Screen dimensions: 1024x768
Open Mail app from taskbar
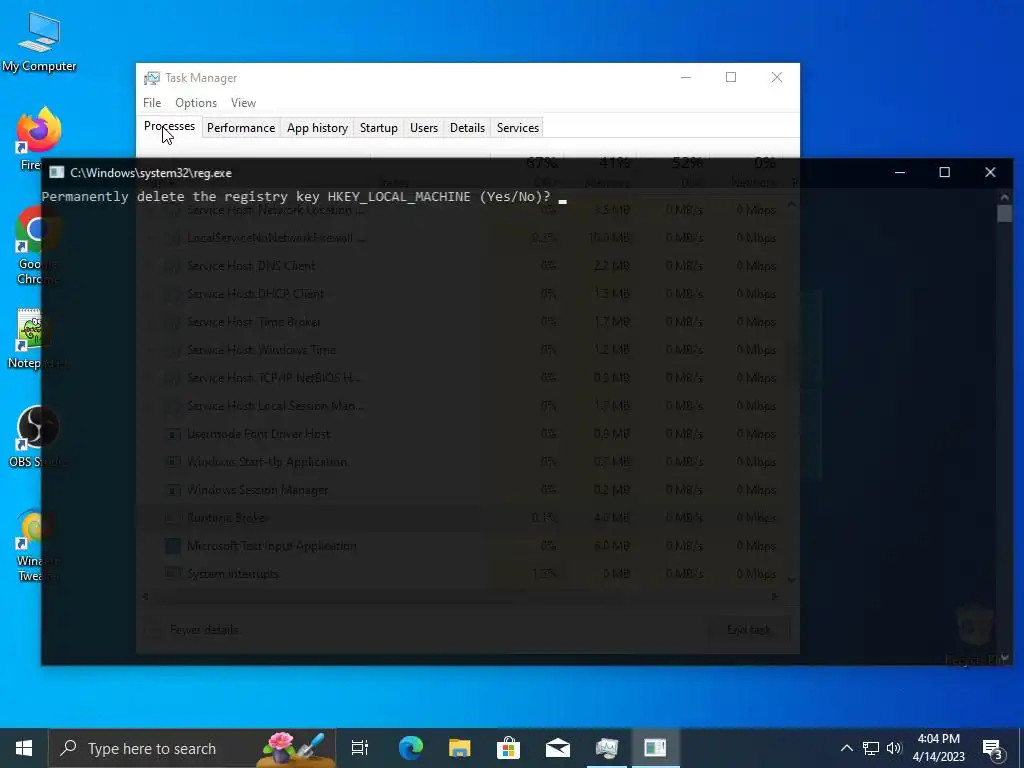pyautogui.click(x=558, y=748)
